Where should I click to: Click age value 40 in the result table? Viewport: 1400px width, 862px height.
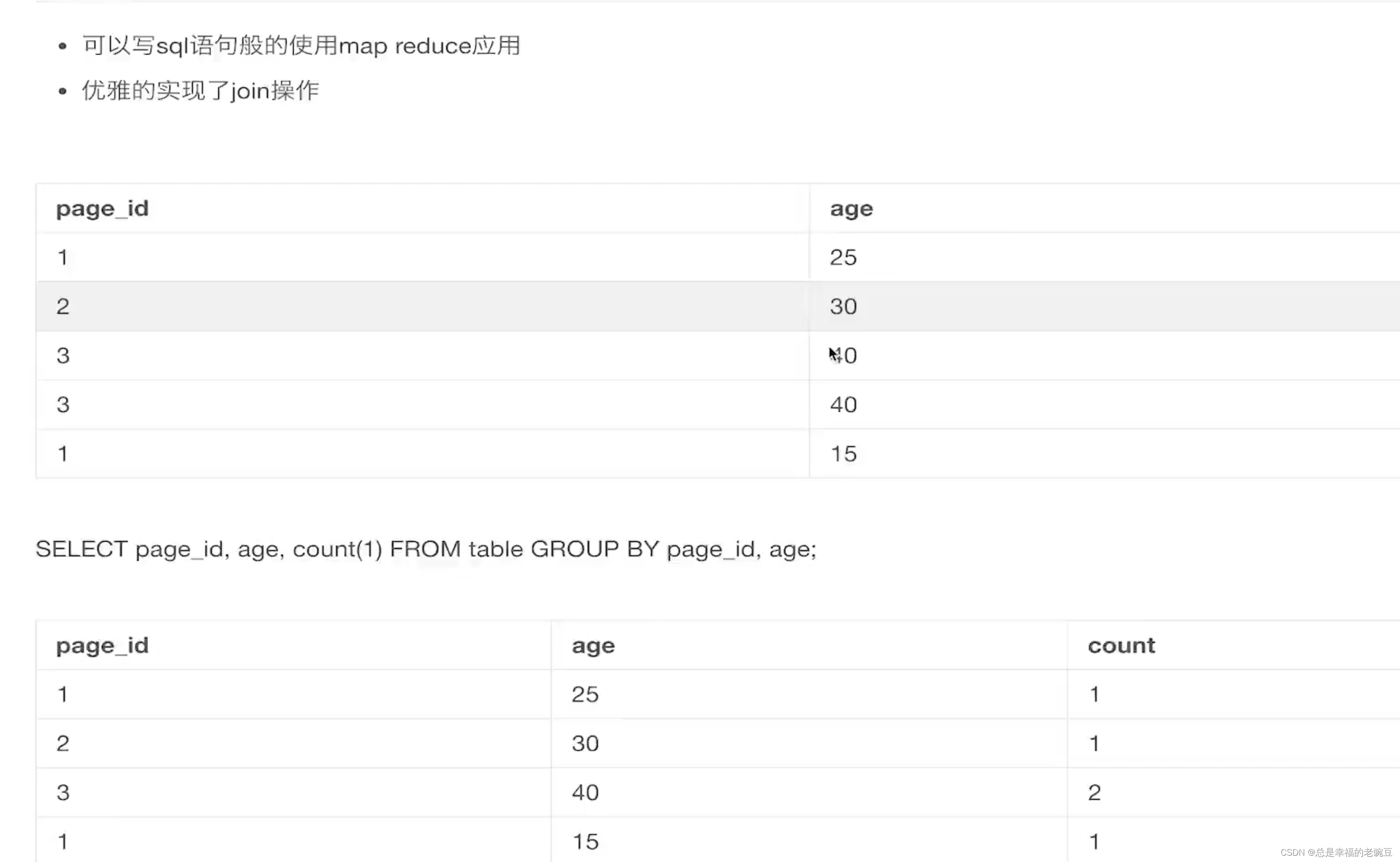(x=585, y=792)
